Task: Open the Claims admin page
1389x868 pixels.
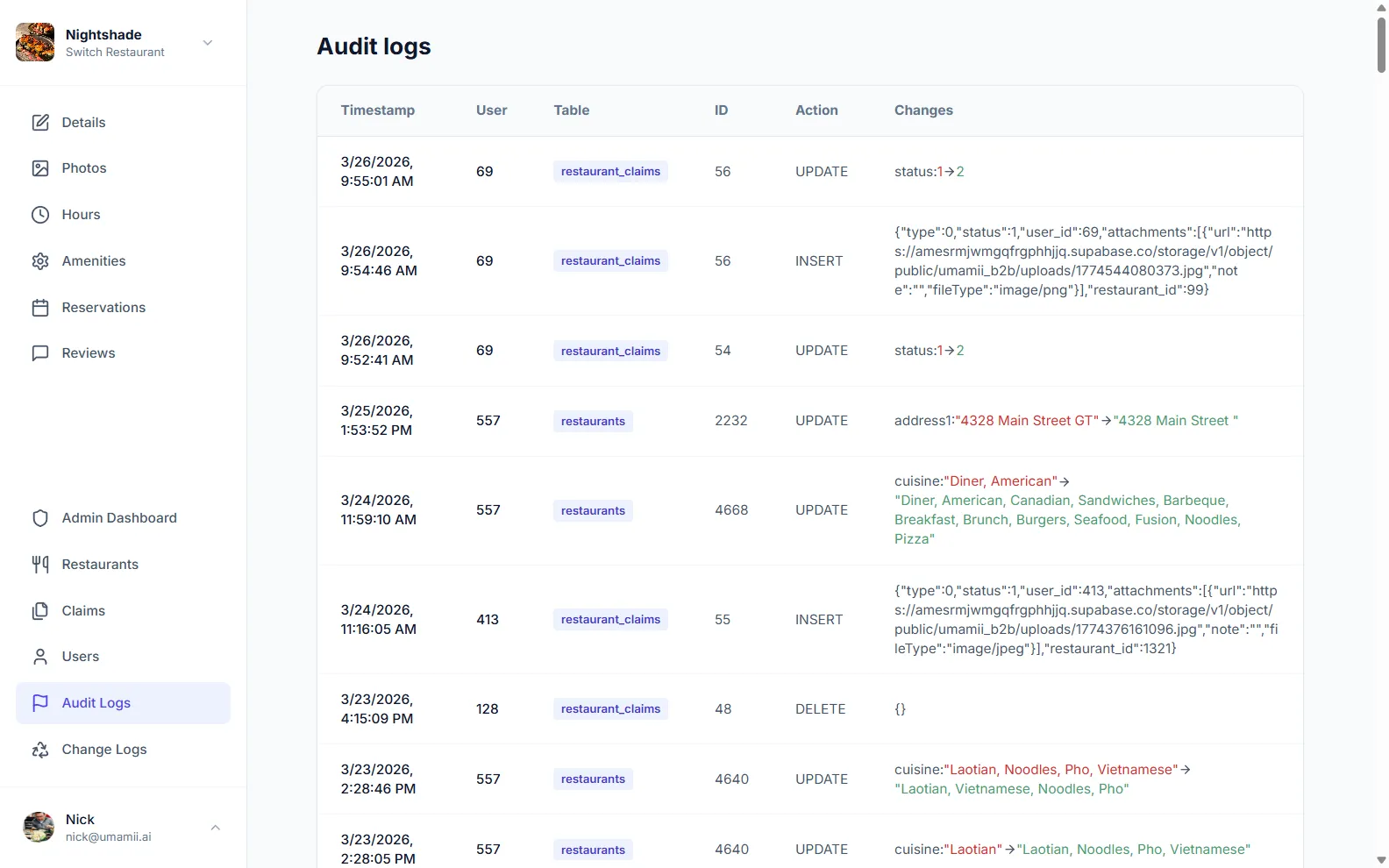Action: pyautogui.click(x=123, y=611)
